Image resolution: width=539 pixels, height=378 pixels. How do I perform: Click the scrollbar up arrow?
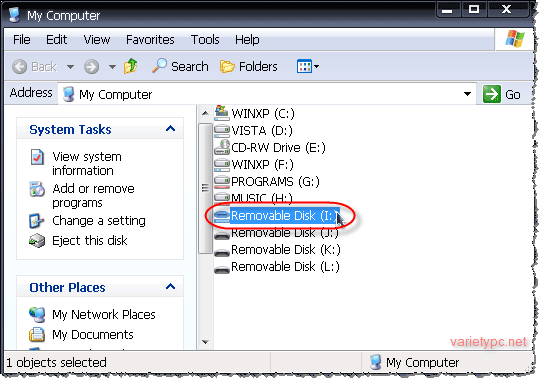click(205, 113)
